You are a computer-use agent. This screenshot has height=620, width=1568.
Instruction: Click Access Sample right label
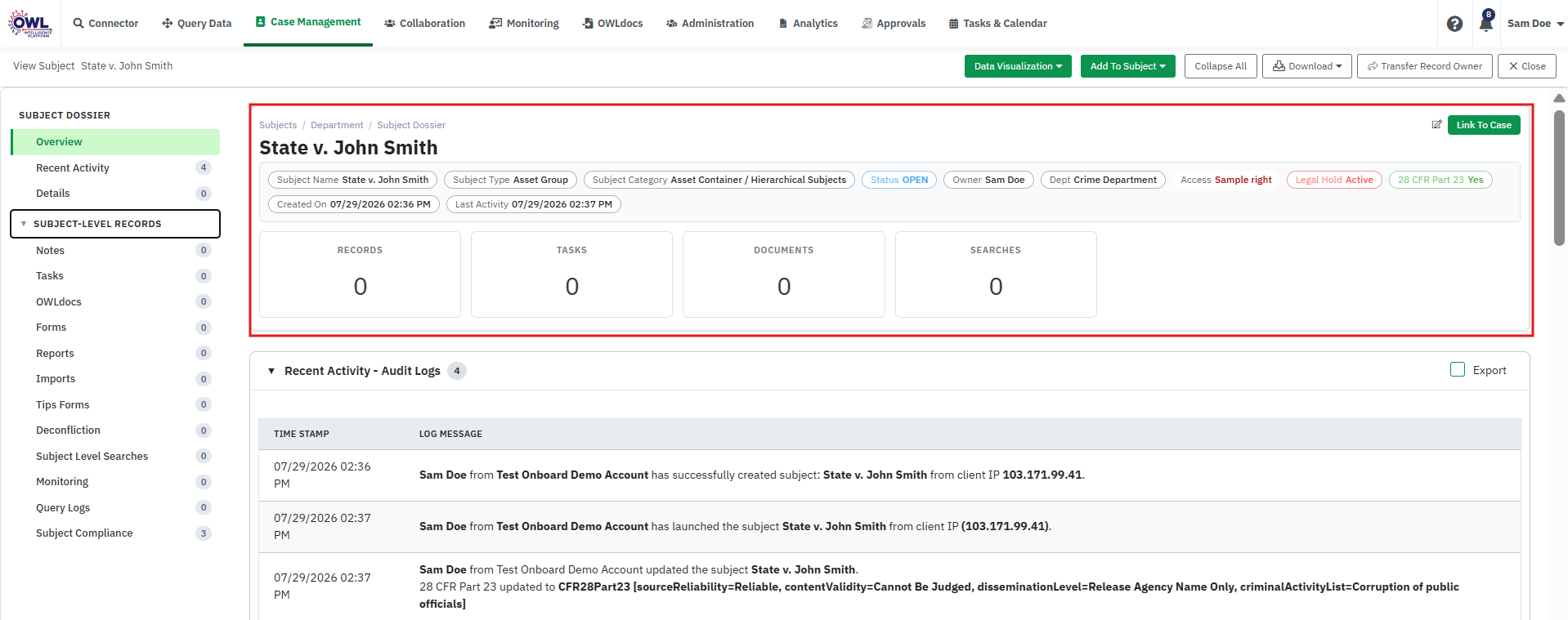(x=1226, y=180)
